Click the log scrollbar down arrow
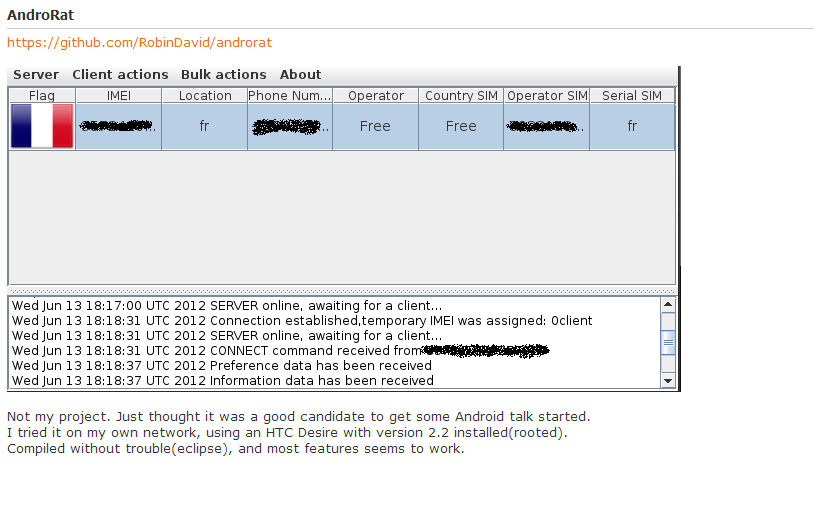Image resolution: width=814 pixels, height=508 pixels. 668,380
